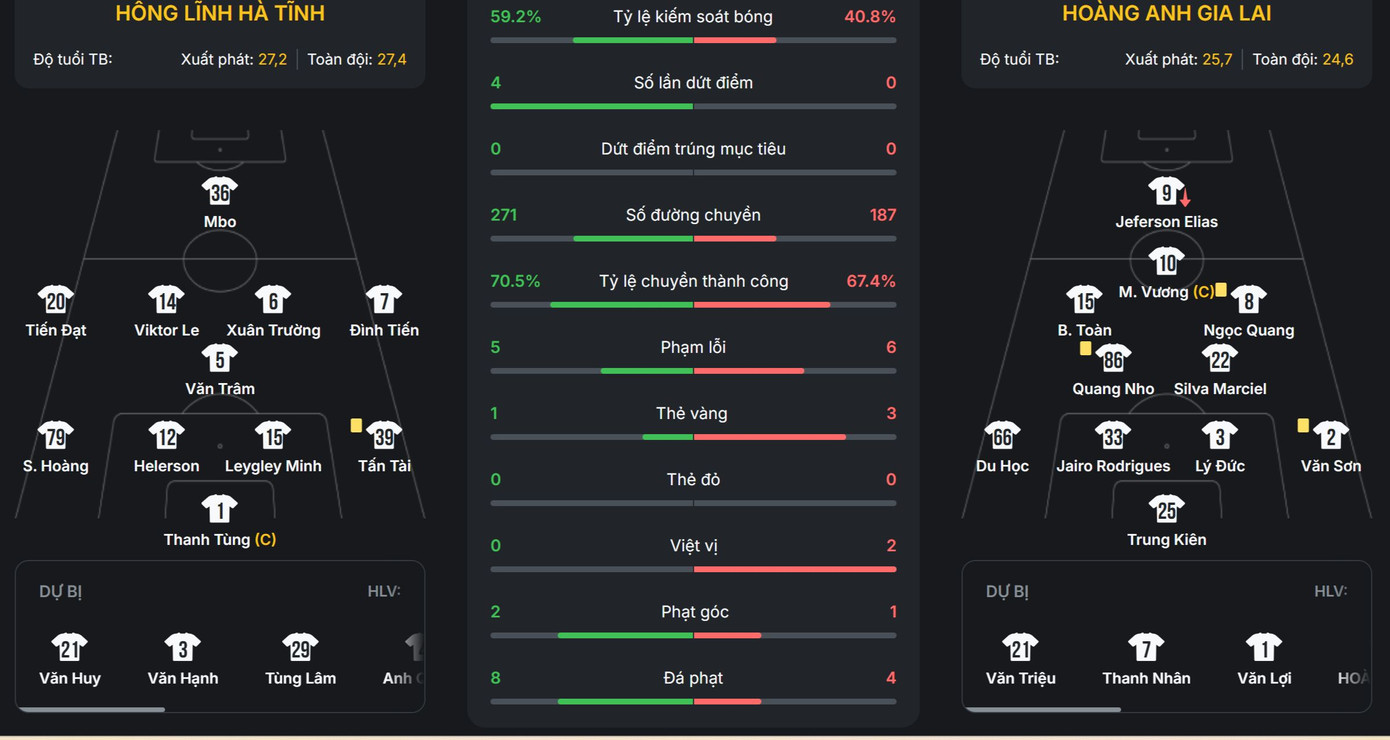Click Thanh Tùng's goalkeeper jersey icon
Image resolution: width=1390 pixels, height=740 pixels.
[220, 509]
